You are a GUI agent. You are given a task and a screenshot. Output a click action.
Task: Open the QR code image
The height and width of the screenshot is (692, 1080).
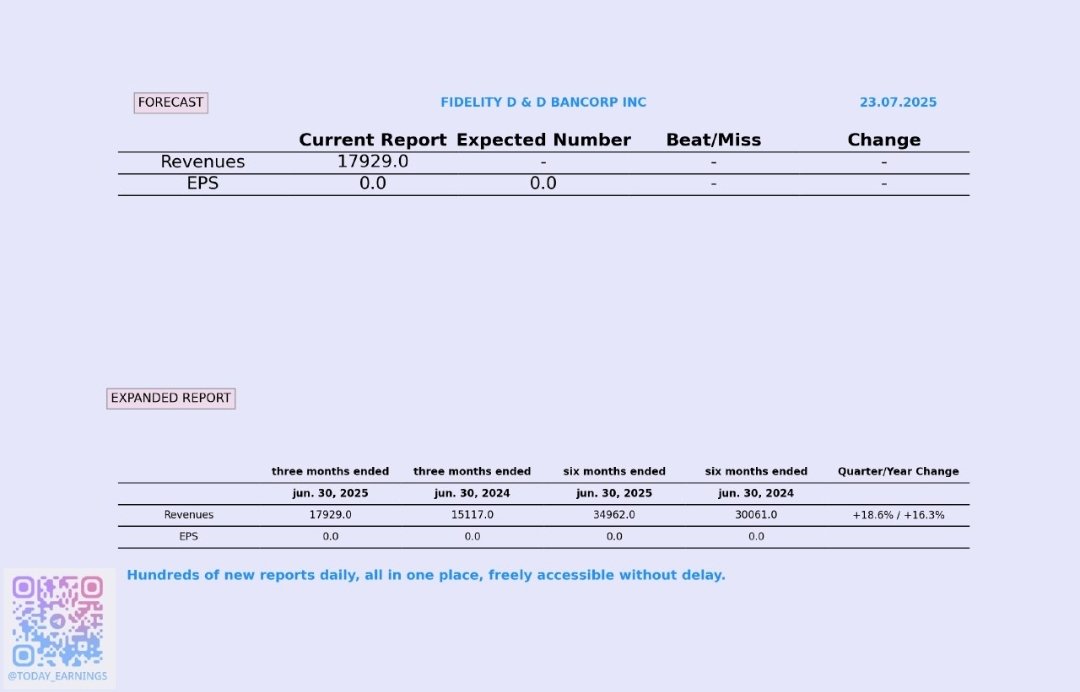58,620
